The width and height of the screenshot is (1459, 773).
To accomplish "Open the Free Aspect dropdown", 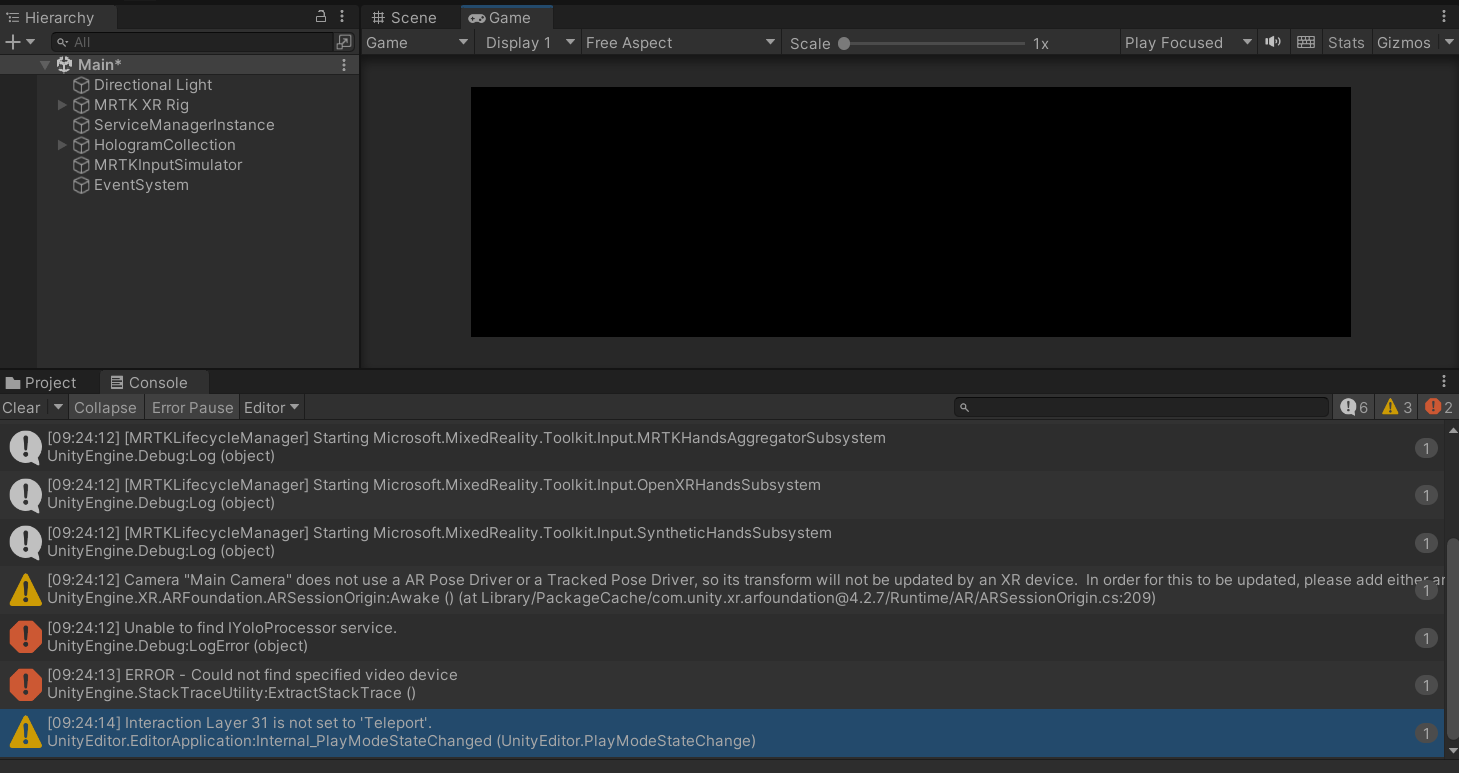I will pyautogui.click(x=680, y=42).
